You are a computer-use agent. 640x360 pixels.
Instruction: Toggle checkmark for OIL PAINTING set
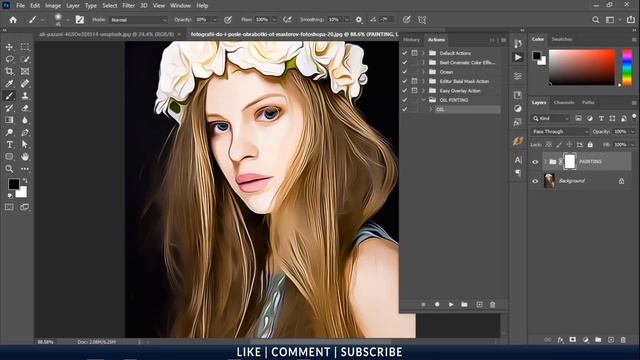(404, 100)
